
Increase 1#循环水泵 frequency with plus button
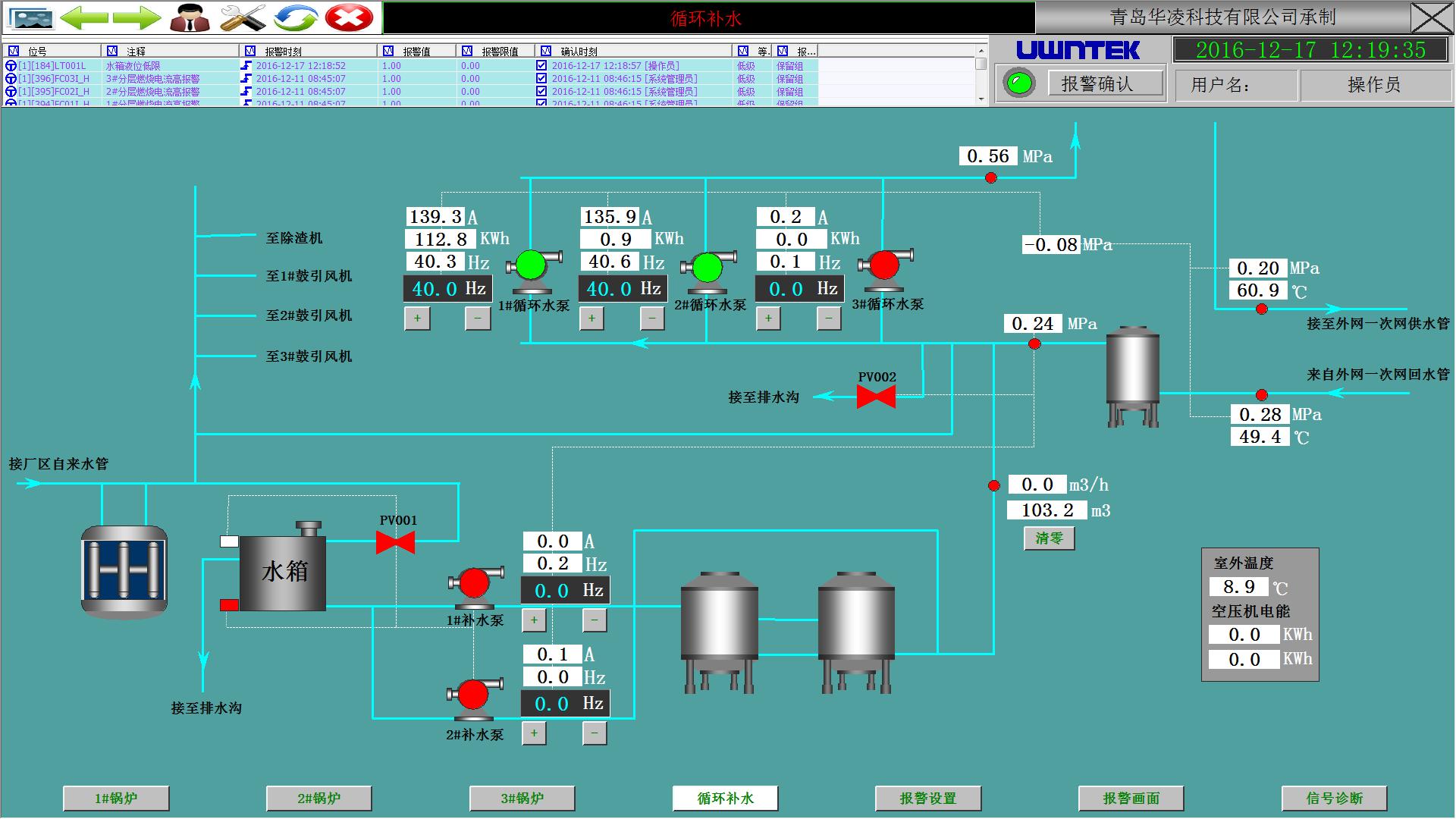pos(417,318)
